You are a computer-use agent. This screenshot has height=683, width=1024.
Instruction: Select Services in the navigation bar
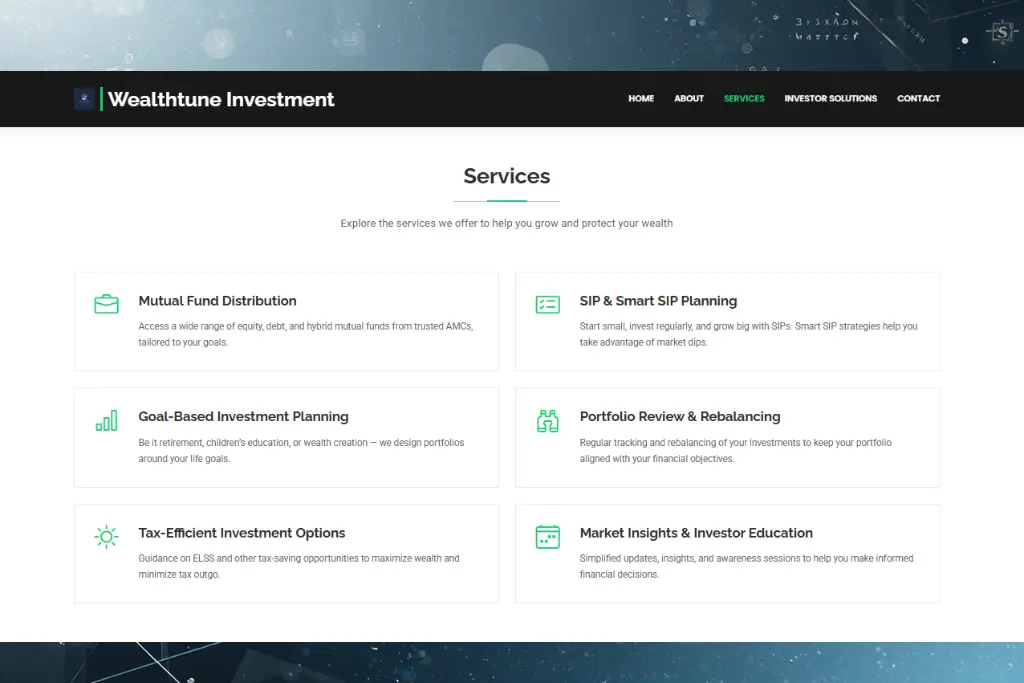744,99
